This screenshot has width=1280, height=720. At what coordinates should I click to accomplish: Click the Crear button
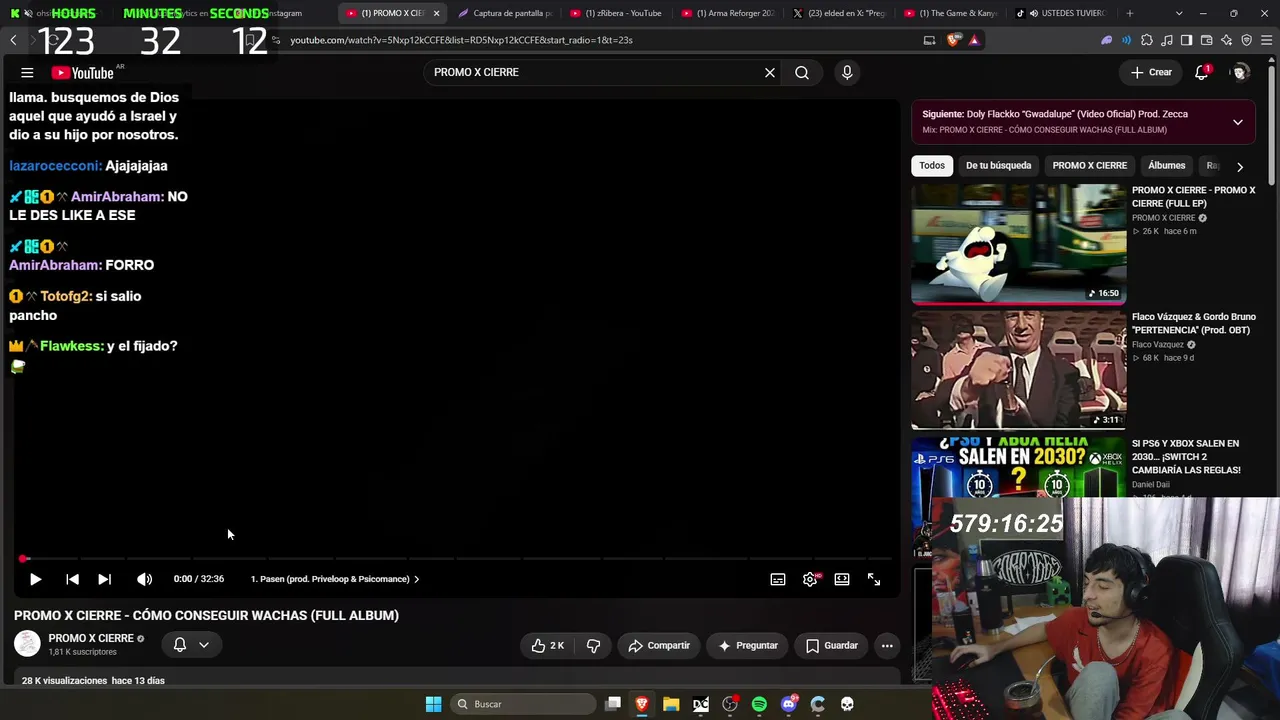coord(1151,72)
